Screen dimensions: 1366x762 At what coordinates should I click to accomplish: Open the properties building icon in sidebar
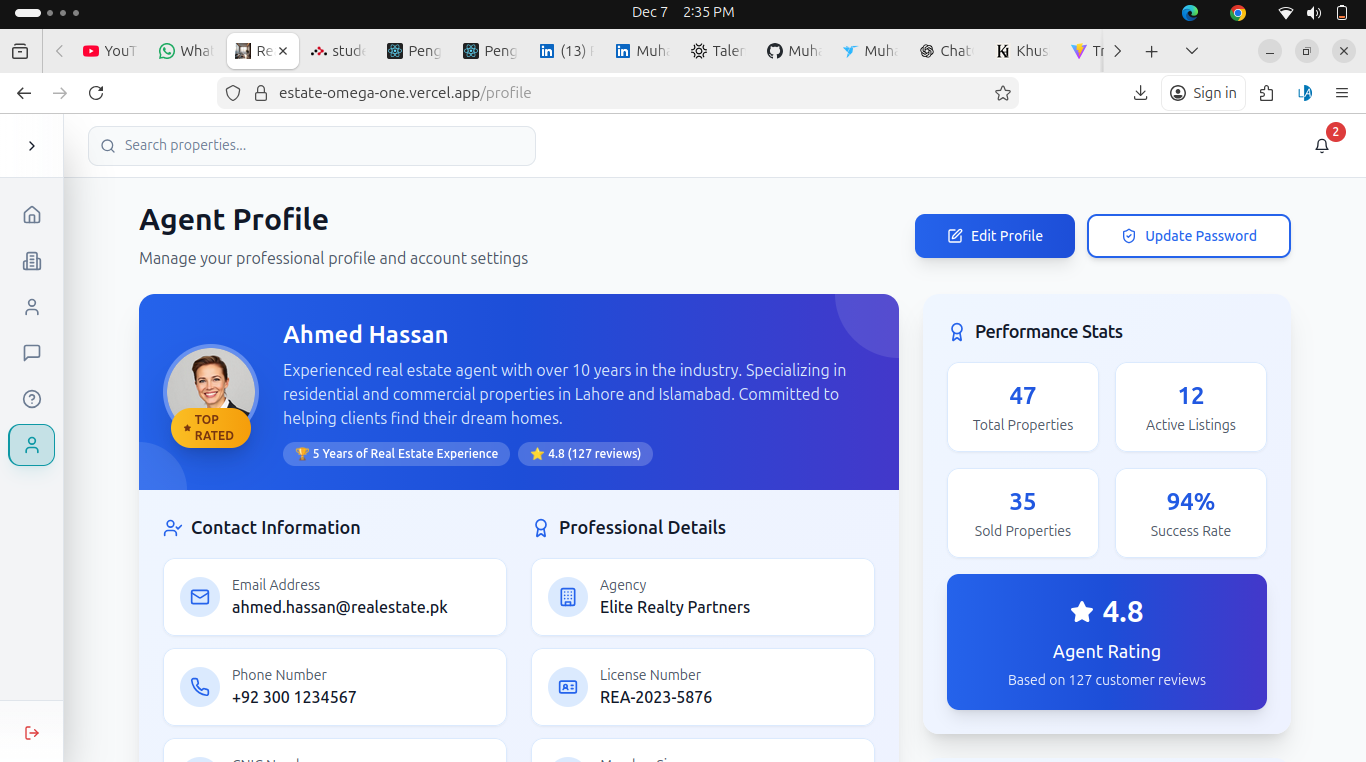click(32, 261)
